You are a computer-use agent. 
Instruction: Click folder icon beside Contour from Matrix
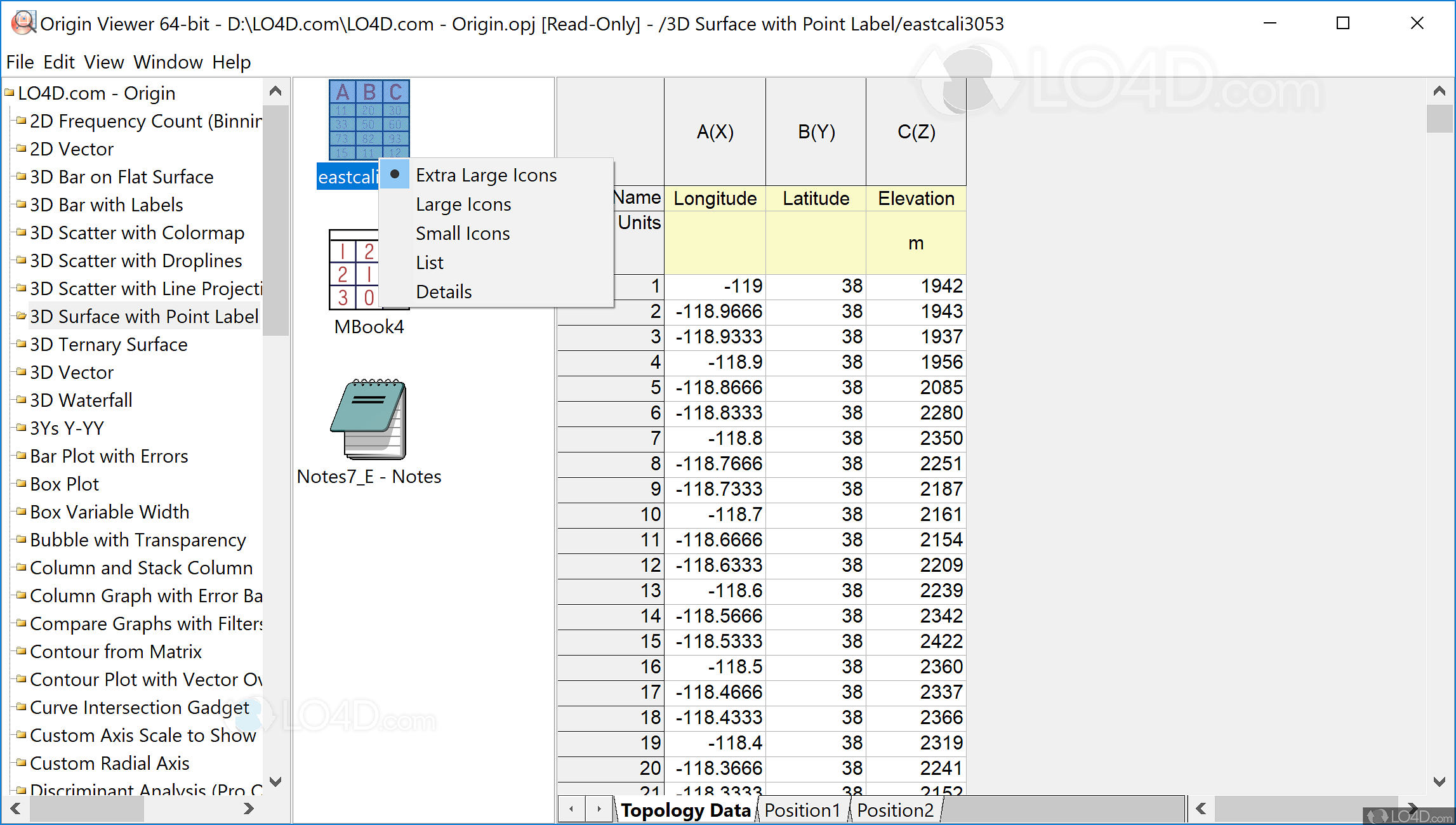(21, 651)
